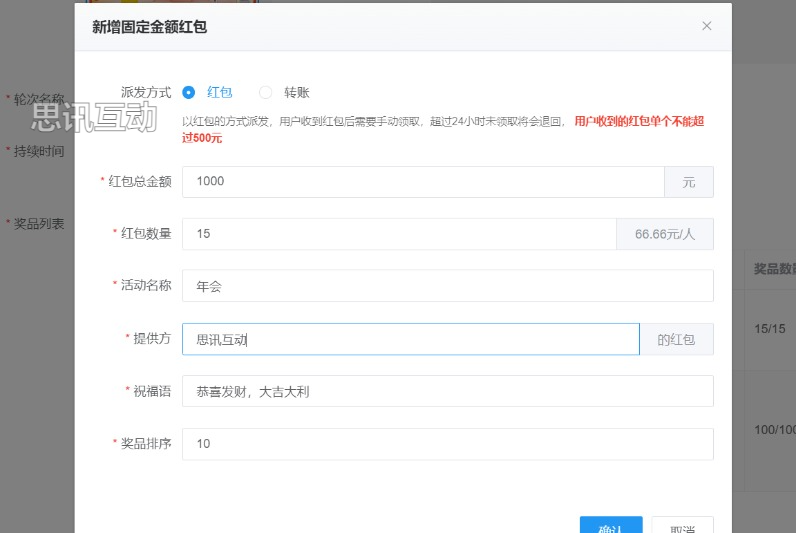
Task: Select the 转账 distribution radio button
Action: 266,92
